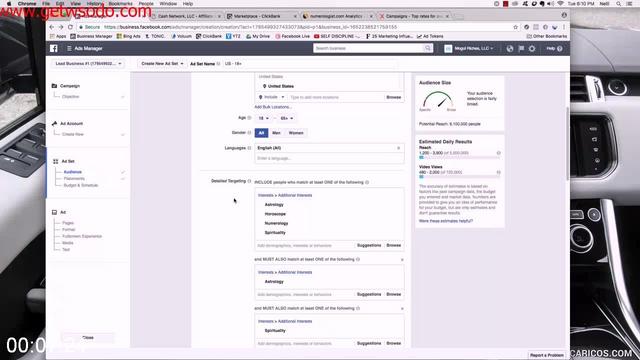Open the Chrome File menu

click(x=46, y=3)
